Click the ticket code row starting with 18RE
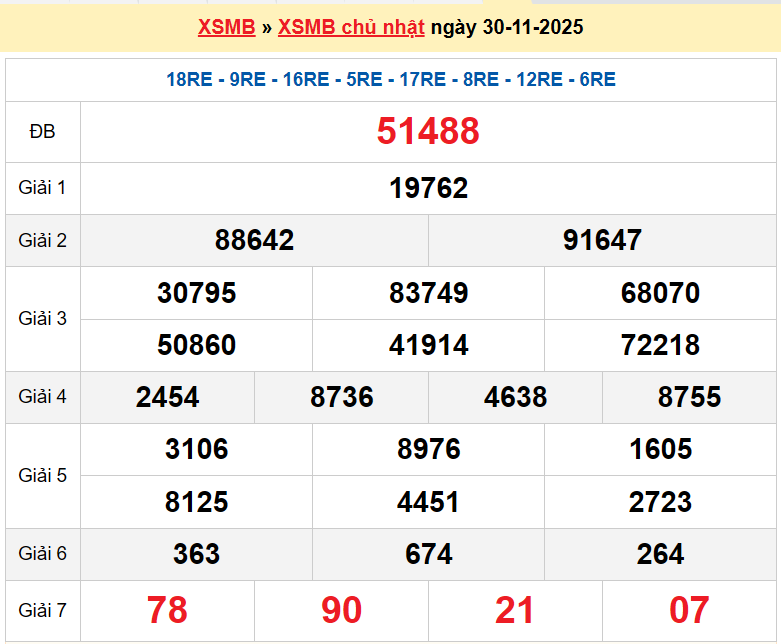The image size is (781, 644). click(391, 80)
